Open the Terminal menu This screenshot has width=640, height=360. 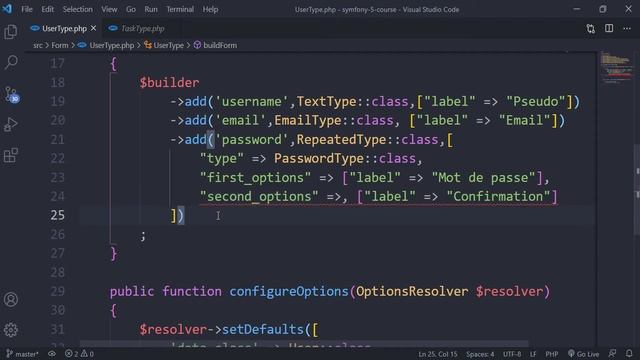pyautogui.click(x=180, y=9)
